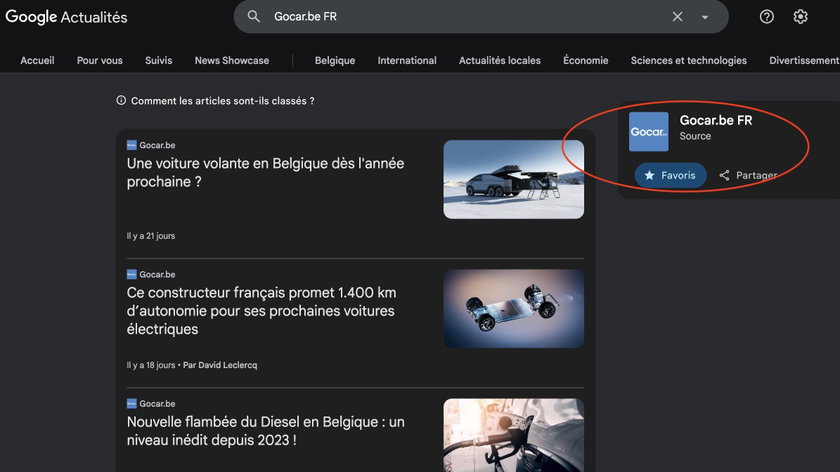
Task: Open the help question mark icon
Action: click(767, 17)
